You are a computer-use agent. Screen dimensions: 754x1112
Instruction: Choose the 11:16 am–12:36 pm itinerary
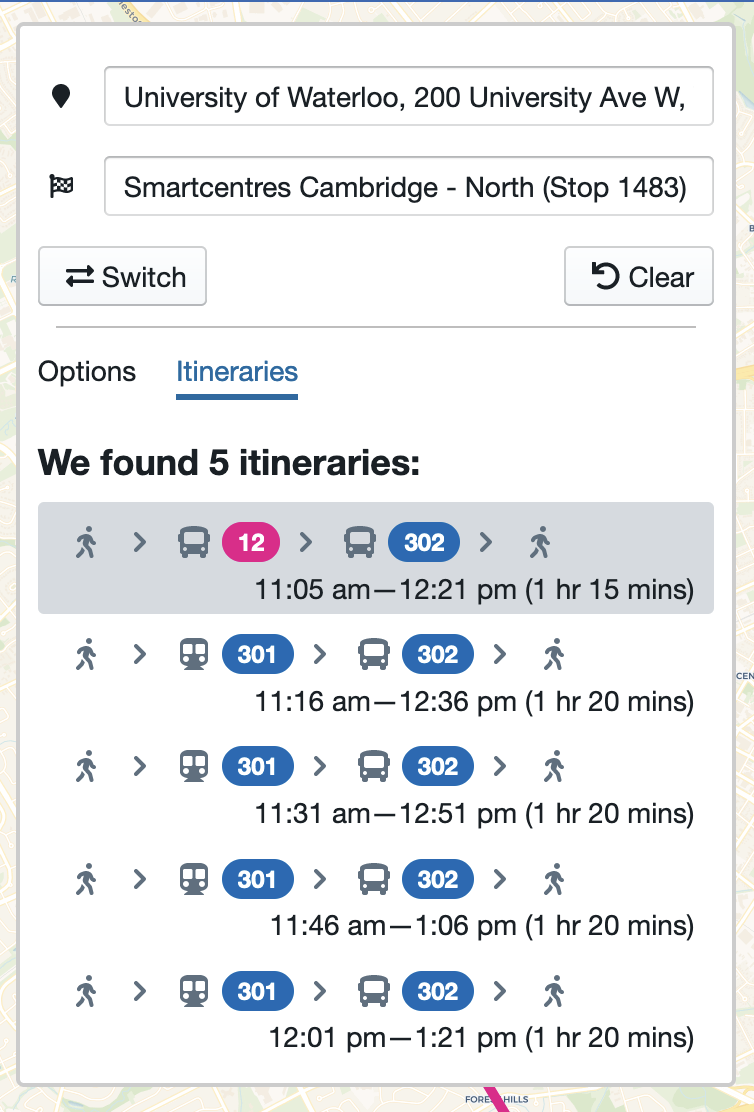[474, 702]
